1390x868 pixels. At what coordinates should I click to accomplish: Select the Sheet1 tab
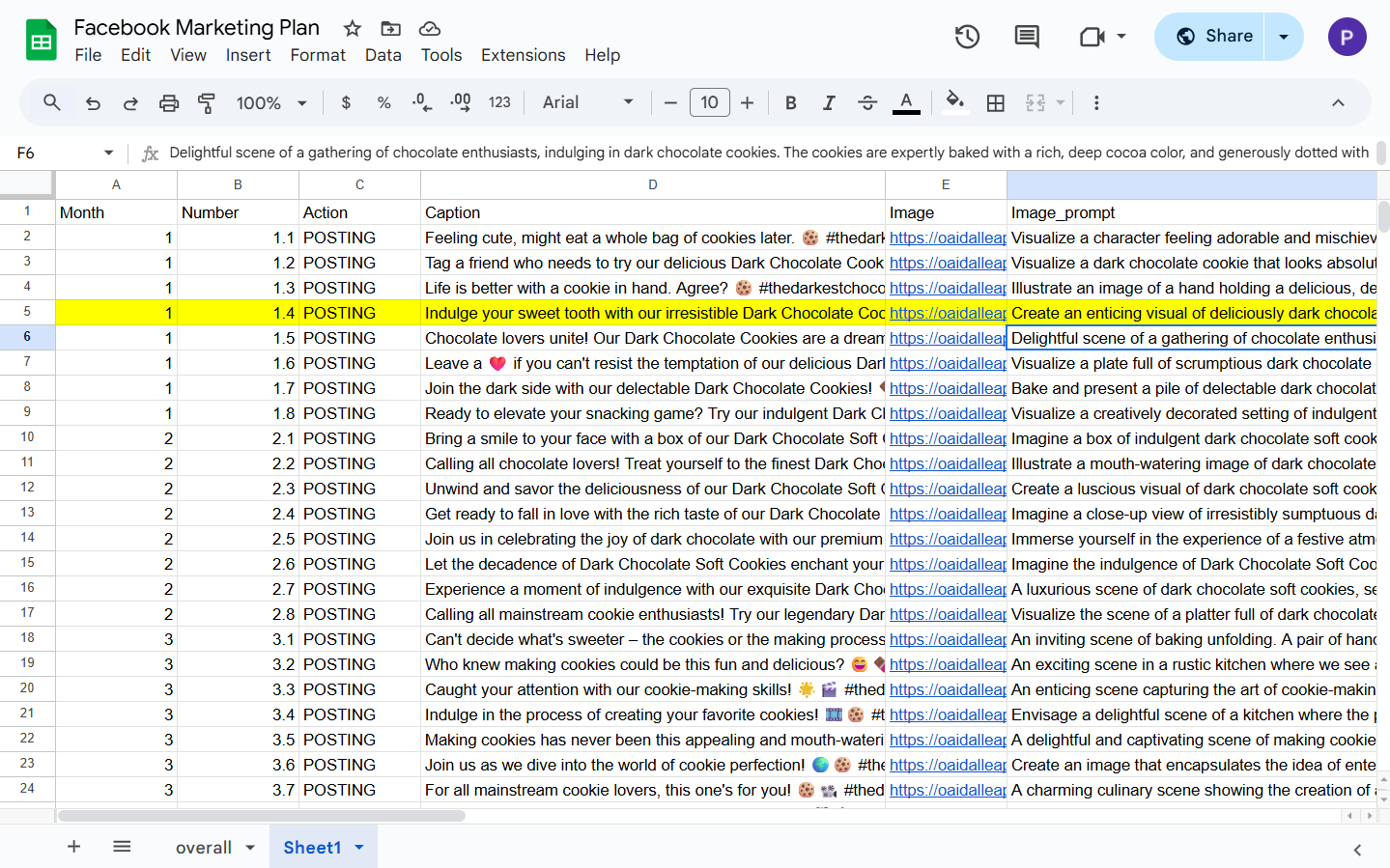point(312,848)
